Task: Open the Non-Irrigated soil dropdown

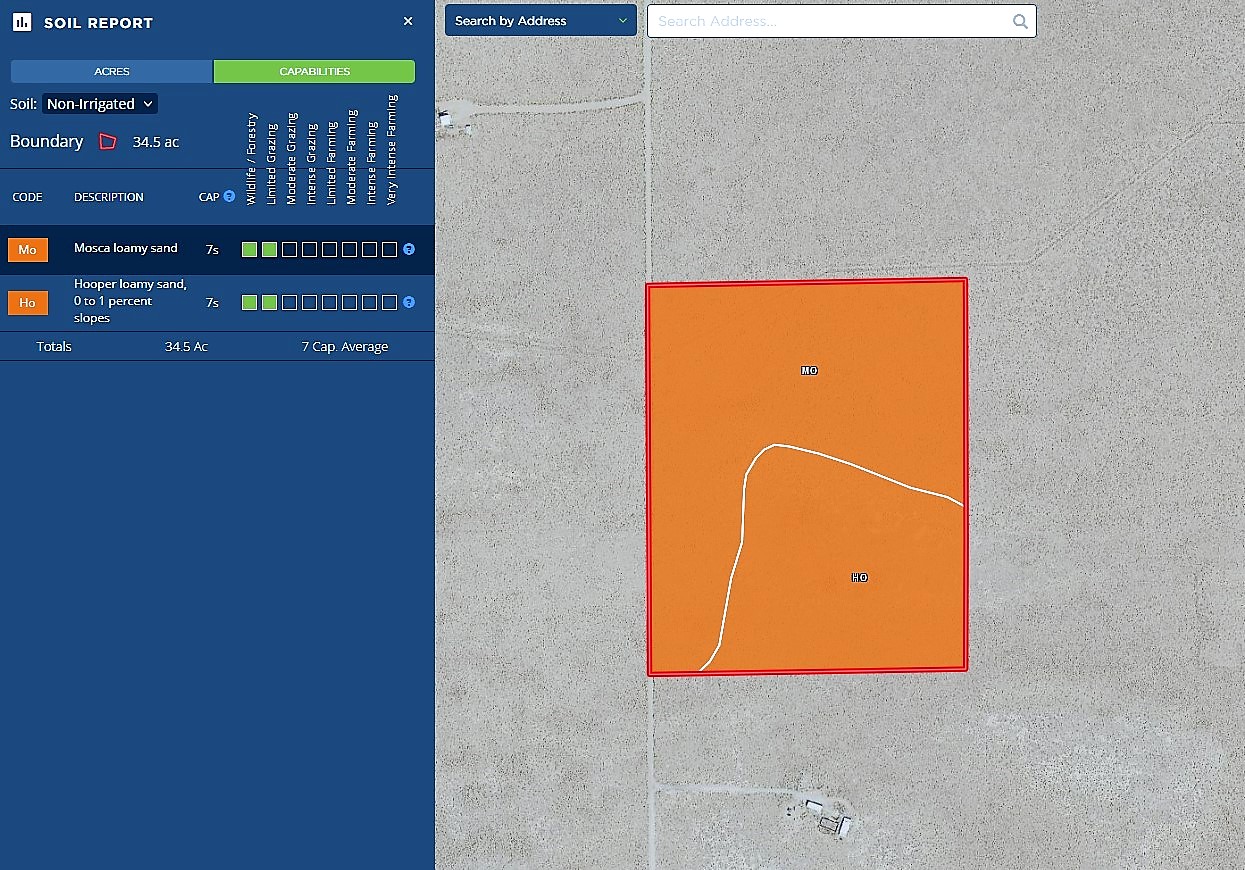Action: [x=100, y=104]
